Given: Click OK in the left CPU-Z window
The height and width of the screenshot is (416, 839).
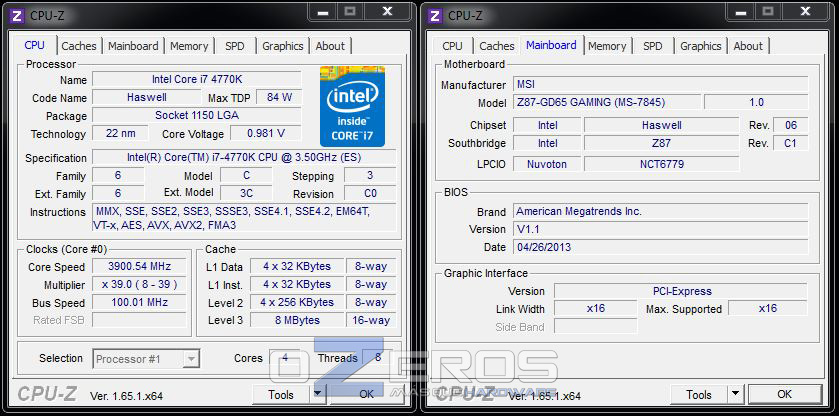Looking at the screenshot, I should point(367,395).
